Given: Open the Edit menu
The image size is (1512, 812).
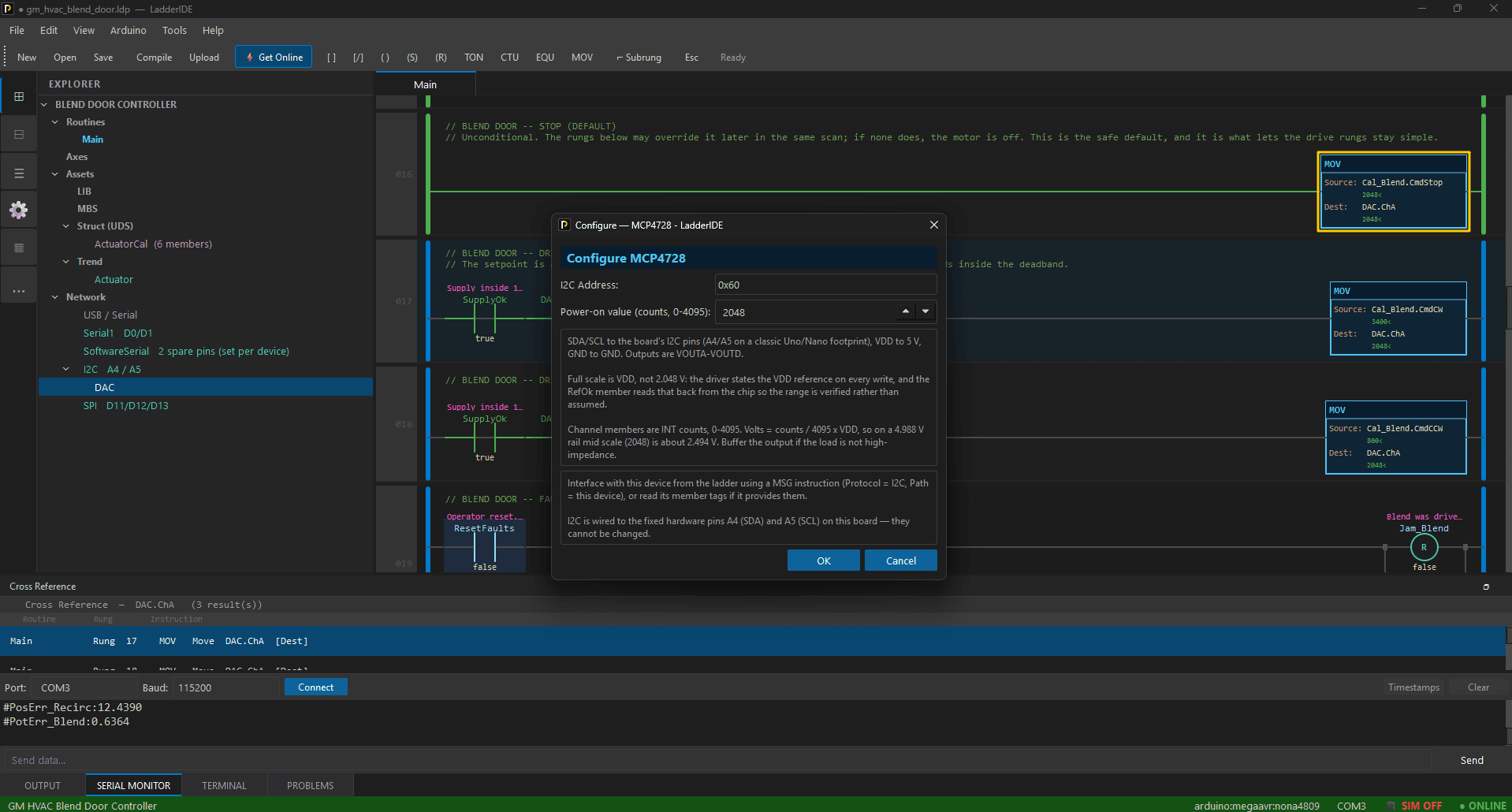Looking at the screenshot, I should [49, 30].
